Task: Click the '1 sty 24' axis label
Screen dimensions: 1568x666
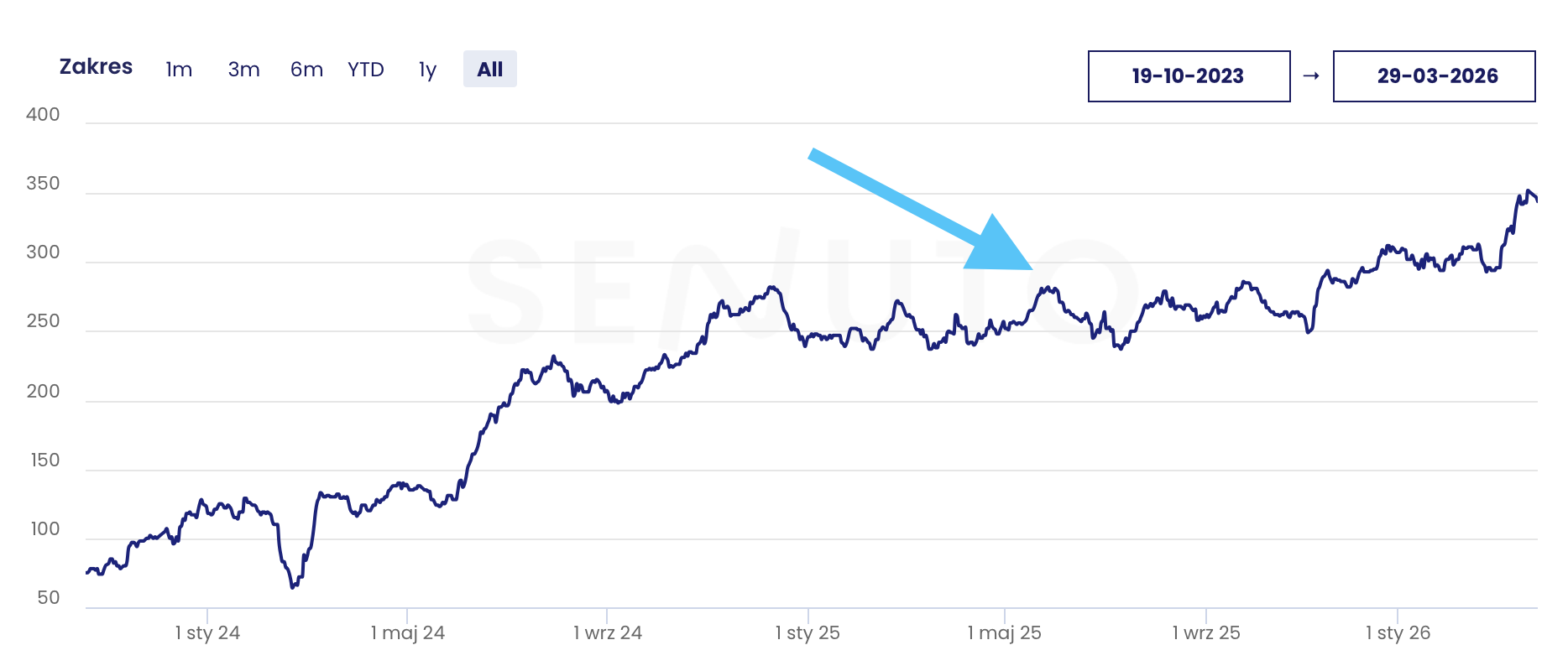Action: (x=207, y=633)
